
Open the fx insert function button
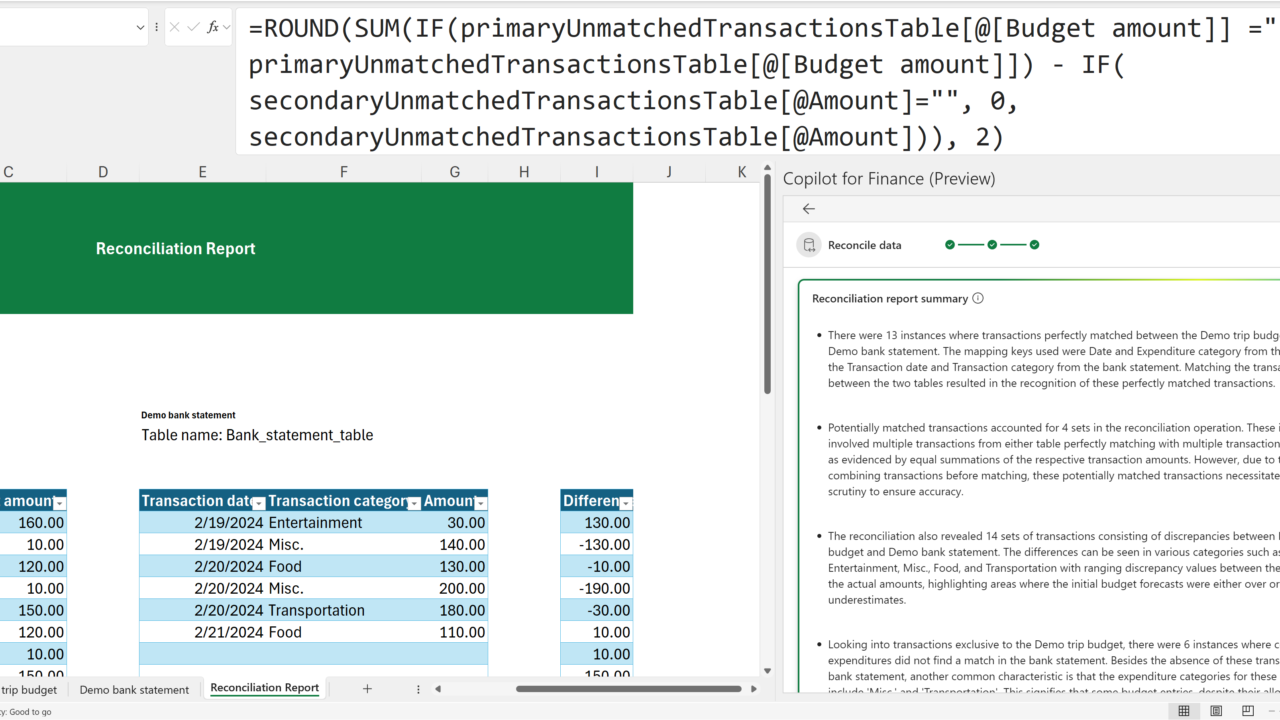213,27
